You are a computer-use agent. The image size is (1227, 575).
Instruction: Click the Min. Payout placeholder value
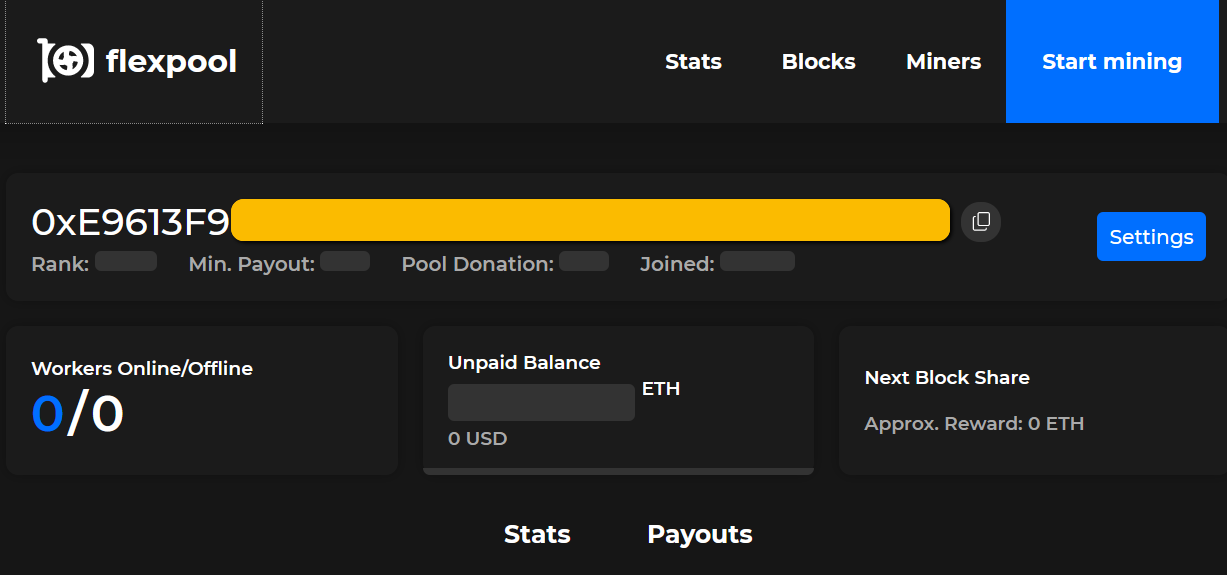[345, 262]
